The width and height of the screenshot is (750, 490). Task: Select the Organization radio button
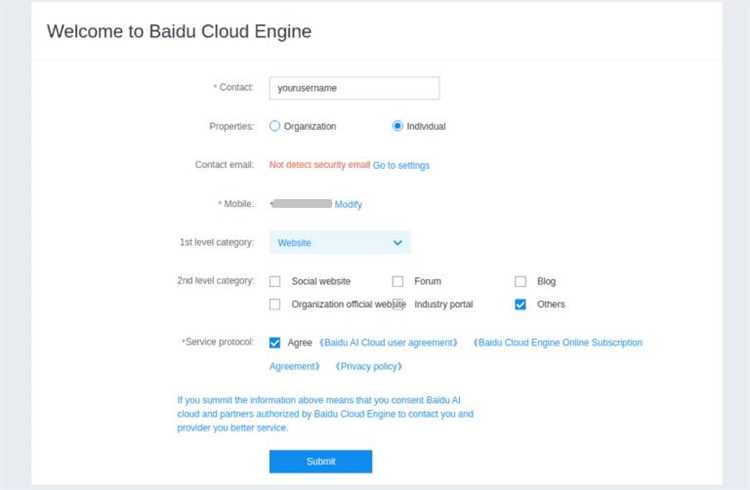tap(275, 126)
